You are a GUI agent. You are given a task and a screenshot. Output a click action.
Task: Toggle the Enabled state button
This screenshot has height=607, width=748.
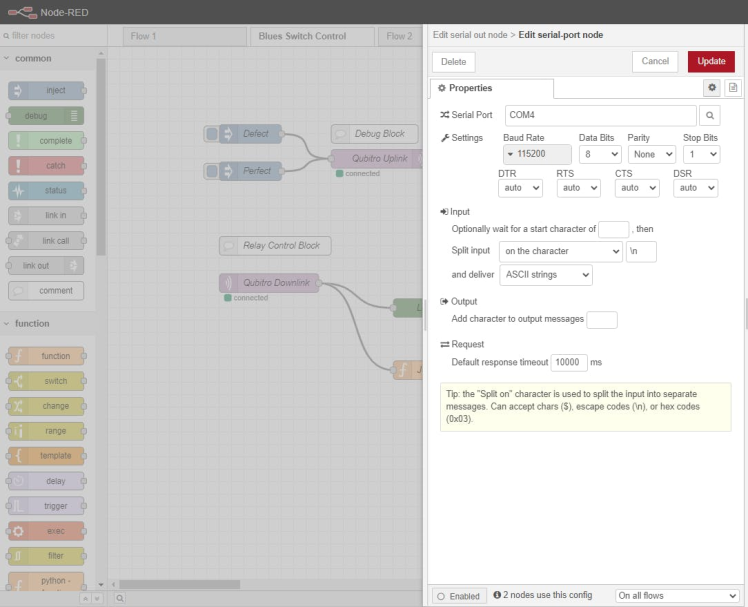click(458, 596)
